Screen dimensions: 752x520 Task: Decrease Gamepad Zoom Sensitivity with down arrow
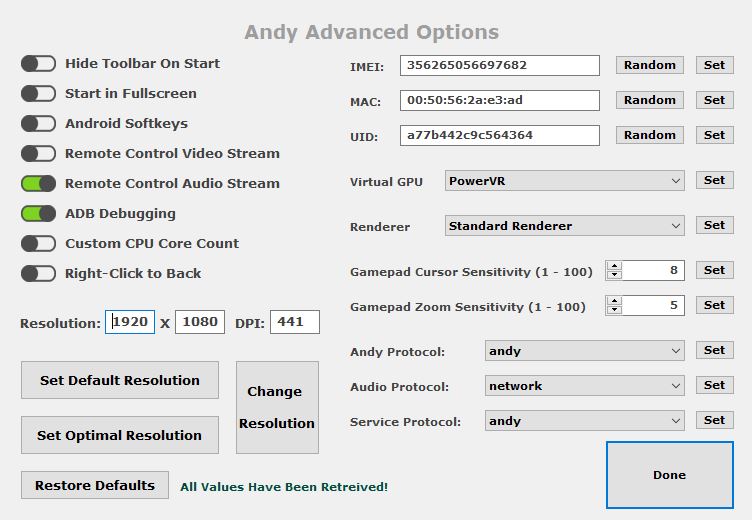(x=614, y=310)
